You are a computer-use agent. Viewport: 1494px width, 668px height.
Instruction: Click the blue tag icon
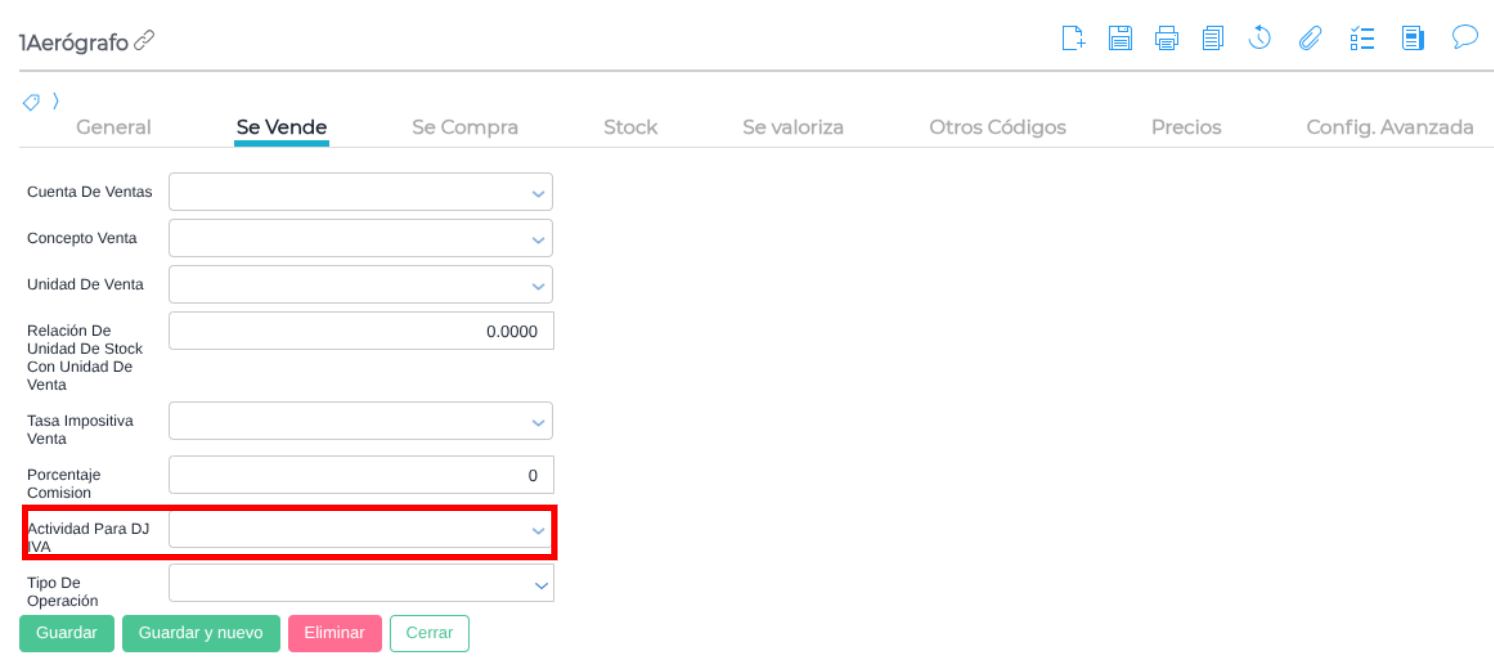pyautogui.click(x=31, y=102)
